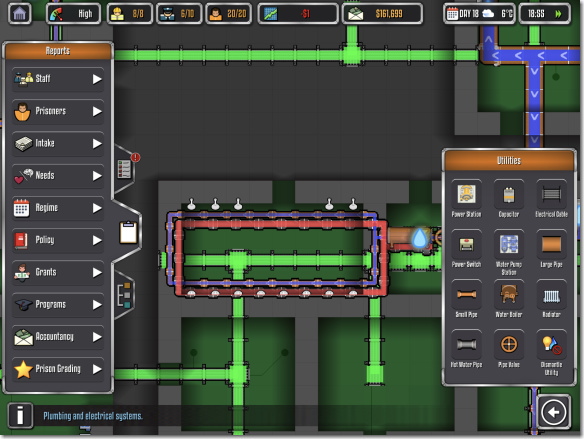The image size is (584, 439).
Task: Expand Policy row arrow
Action: point(97,240)
